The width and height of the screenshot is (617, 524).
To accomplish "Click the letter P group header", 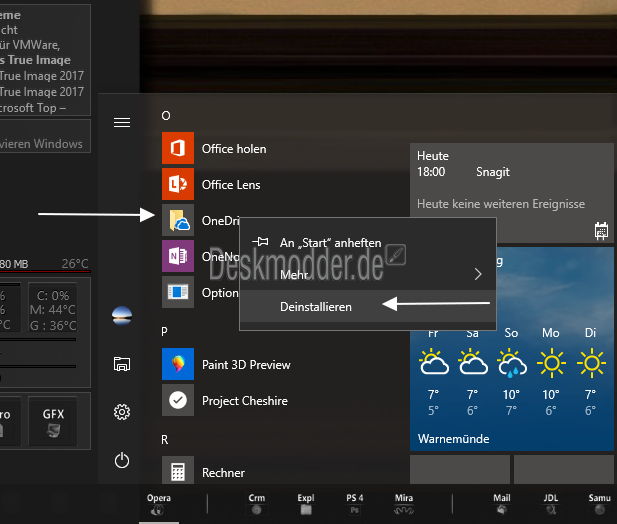I will [164, 331].
